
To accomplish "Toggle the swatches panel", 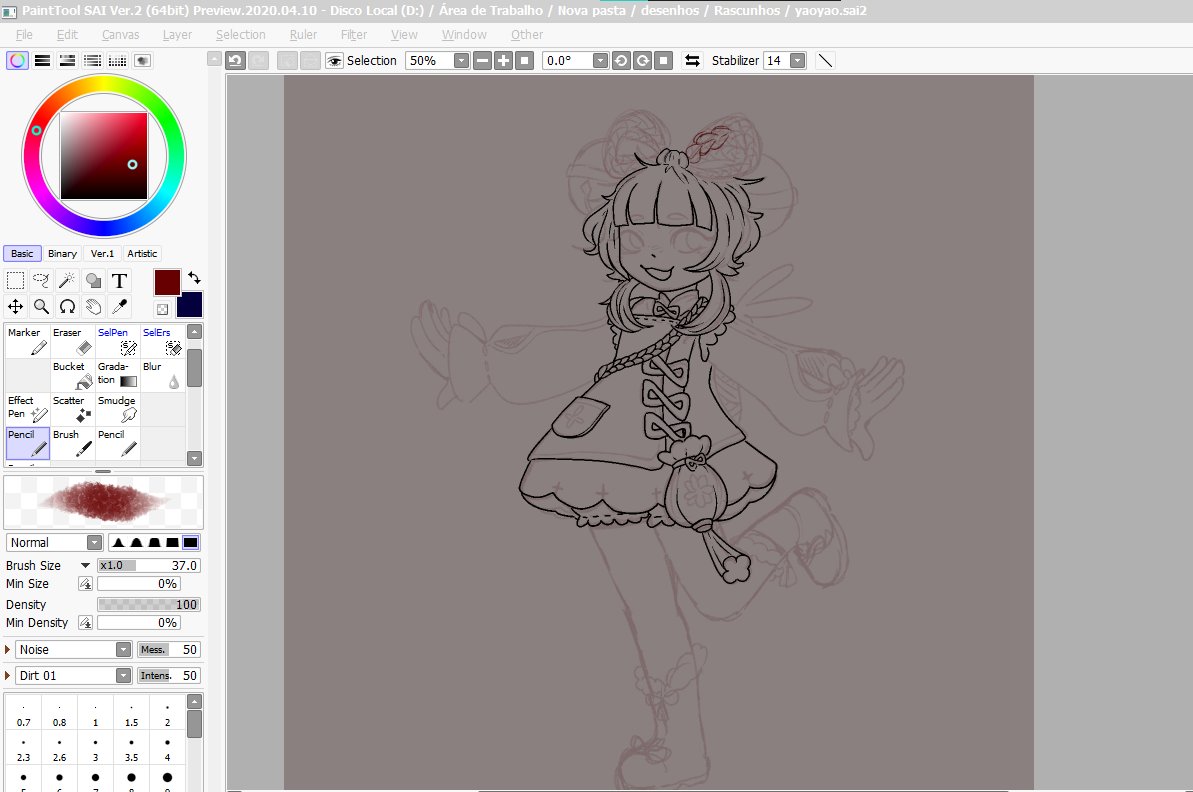I will click(117, 61).
